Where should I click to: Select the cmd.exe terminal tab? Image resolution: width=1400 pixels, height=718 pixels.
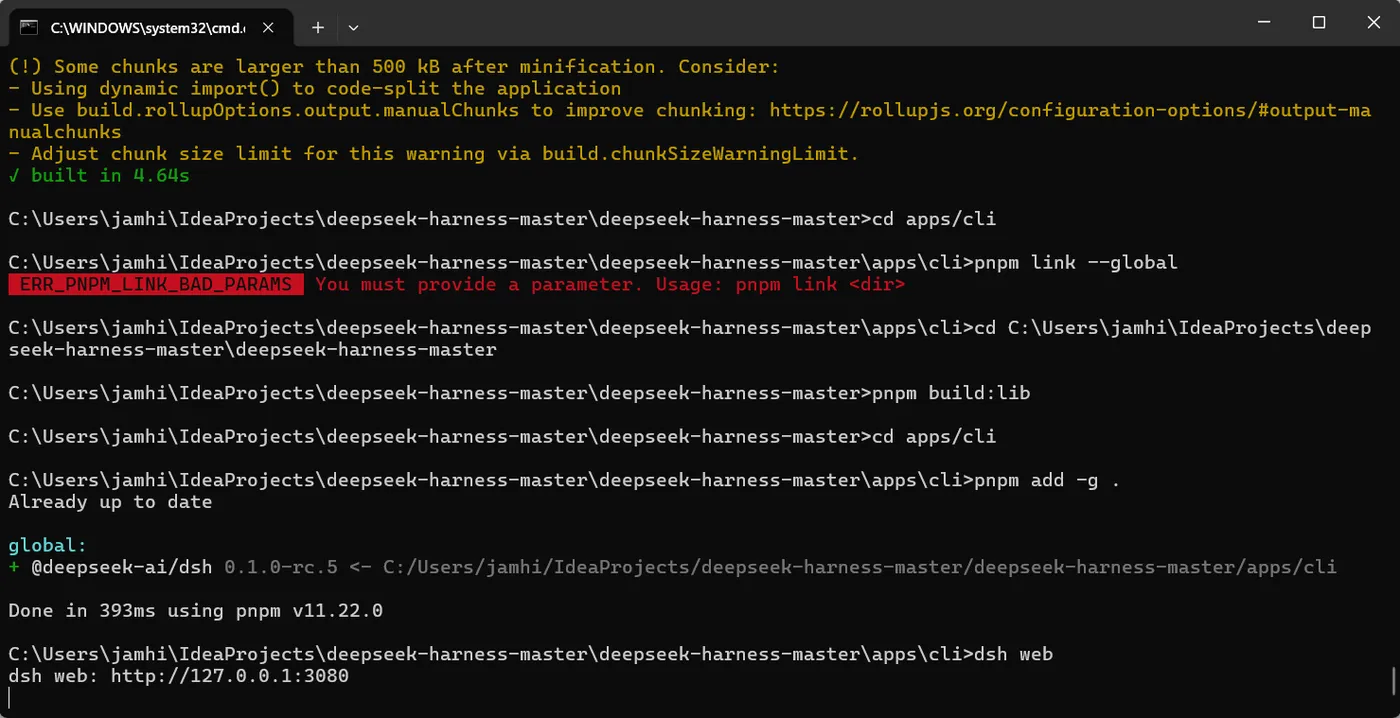(151, 28)
